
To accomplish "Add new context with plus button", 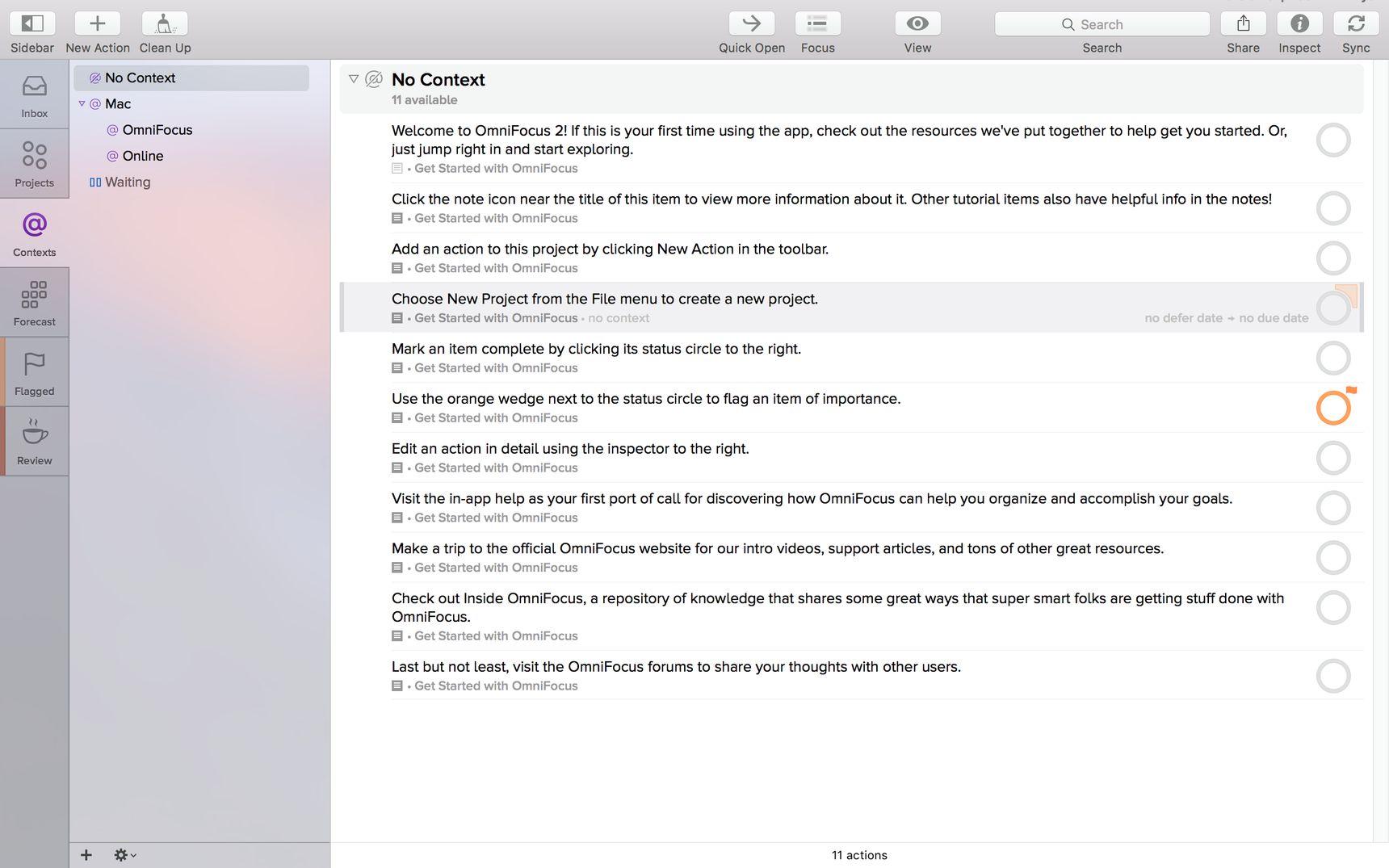I will tap(86, 855).
